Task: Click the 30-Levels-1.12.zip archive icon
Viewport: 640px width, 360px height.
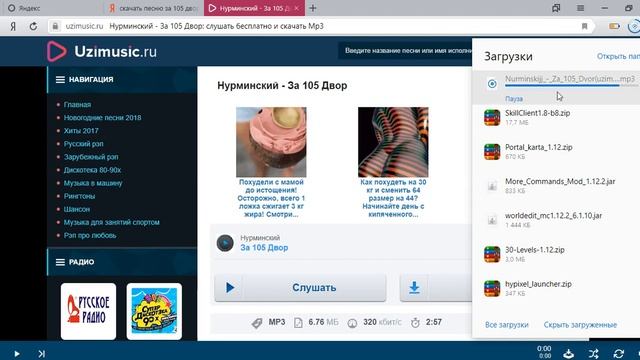Action: pos(492,254)
